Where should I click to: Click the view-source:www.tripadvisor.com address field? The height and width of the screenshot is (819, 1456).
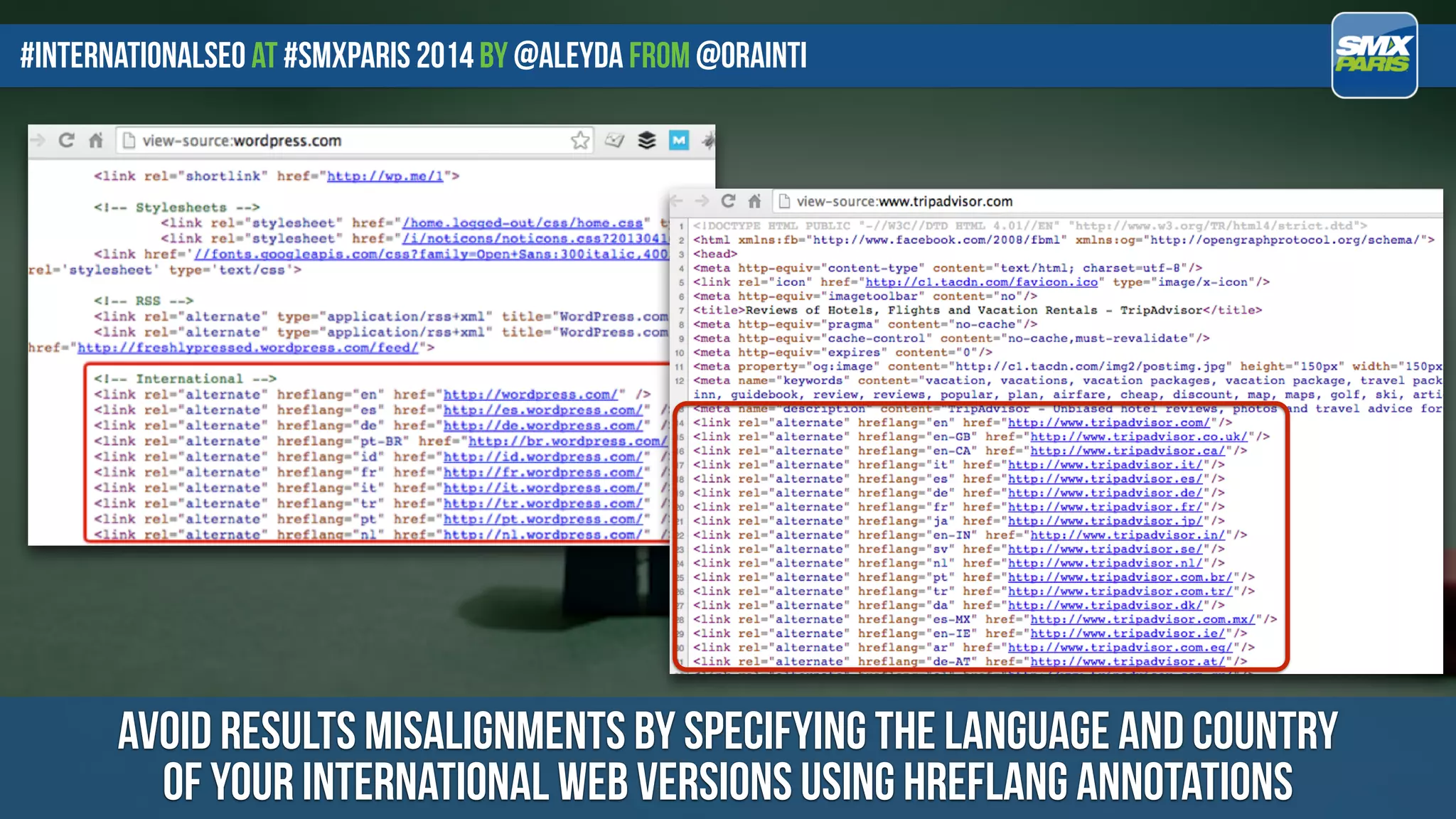1108,201
